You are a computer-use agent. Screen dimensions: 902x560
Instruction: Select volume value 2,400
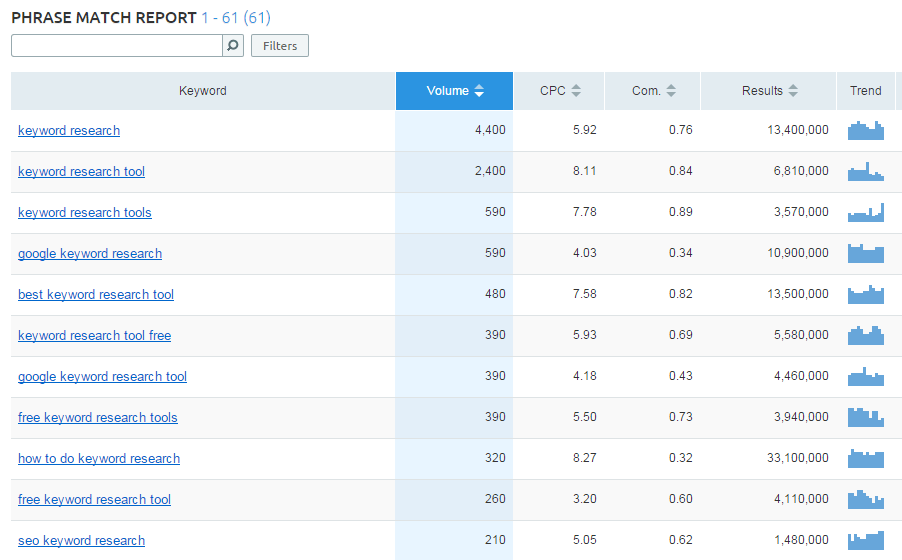pos(490,171)
